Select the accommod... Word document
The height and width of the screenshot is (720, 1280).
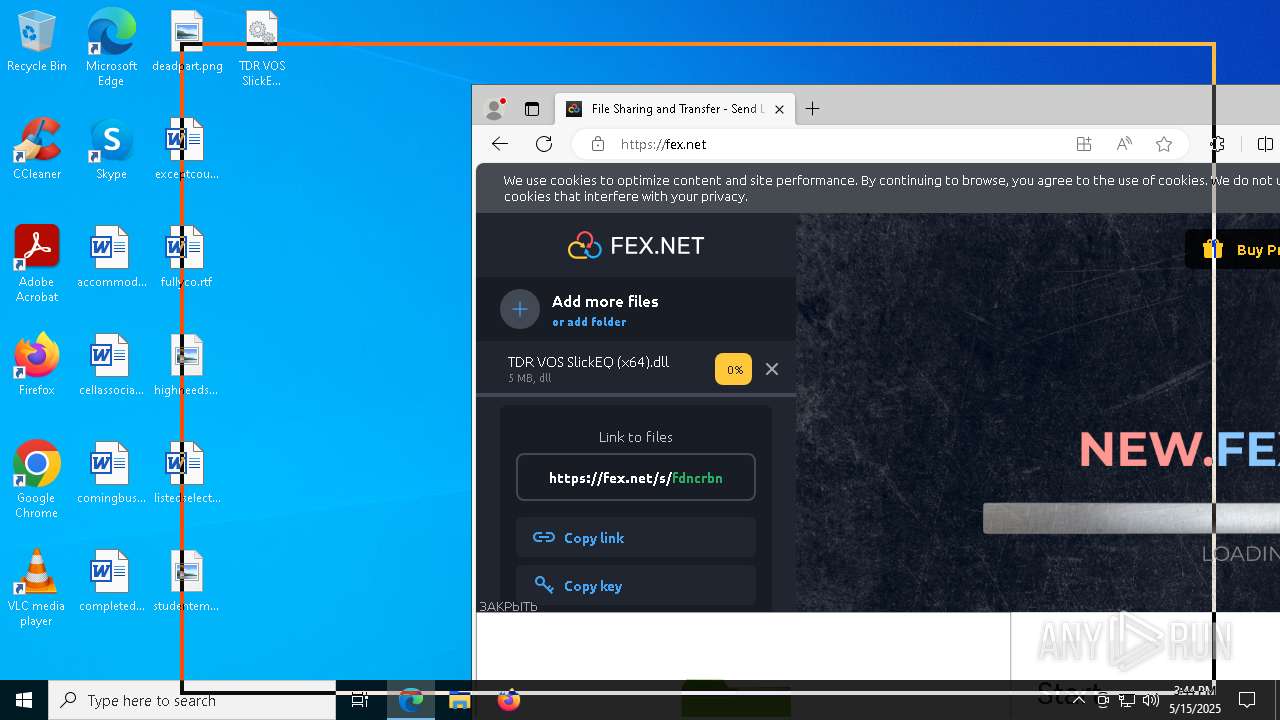coord(111,258)
